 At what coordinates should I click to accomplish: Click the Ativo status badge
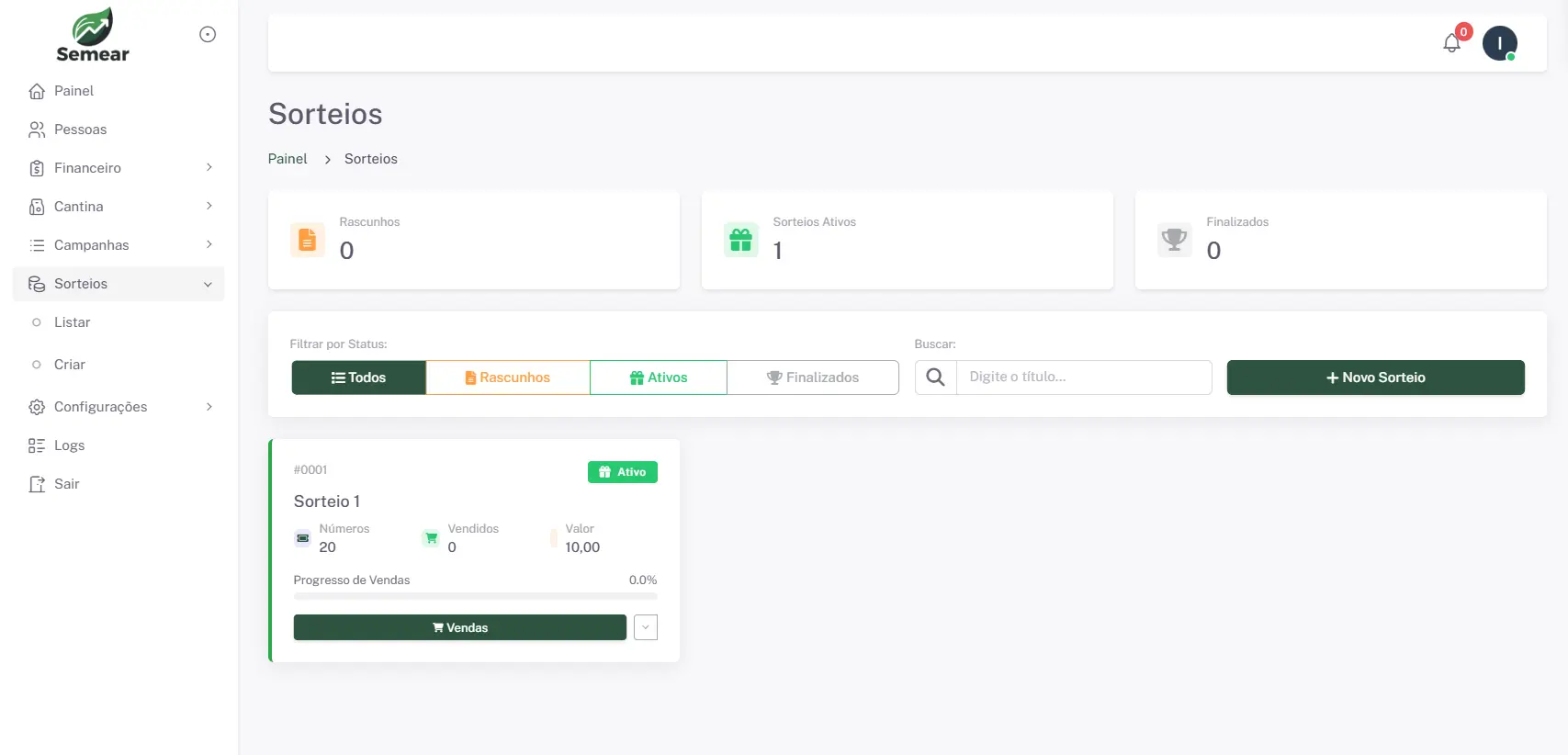tap(622, 472)
